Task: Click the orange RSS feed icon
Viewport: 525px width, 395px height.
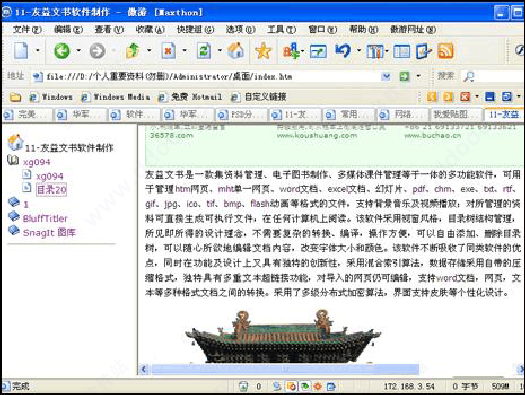Action: pyautogui.click(x=445, y=51)
